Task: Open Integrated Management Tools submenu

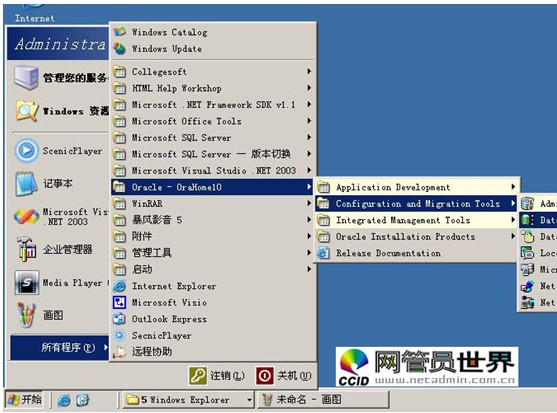Action: click(416, 220)
